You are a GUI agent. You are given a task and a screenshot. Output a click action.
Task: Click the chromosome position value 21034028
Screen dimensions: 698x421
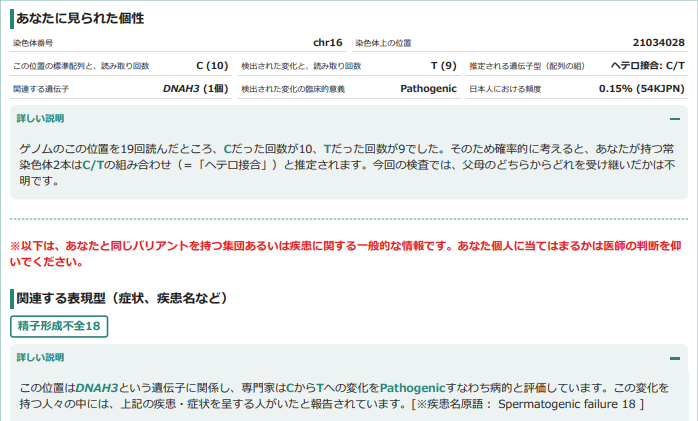658,43
